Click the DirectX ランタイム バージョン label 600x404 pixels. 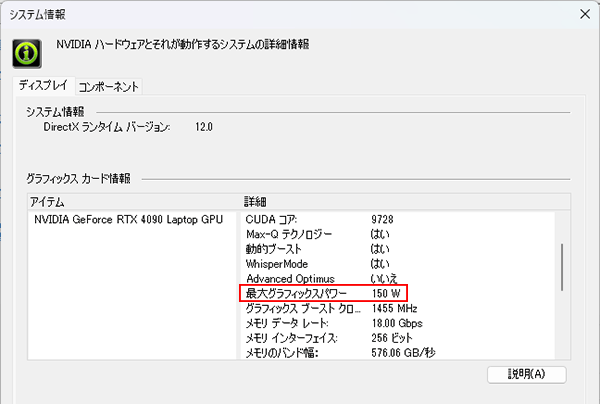[107, 127]
